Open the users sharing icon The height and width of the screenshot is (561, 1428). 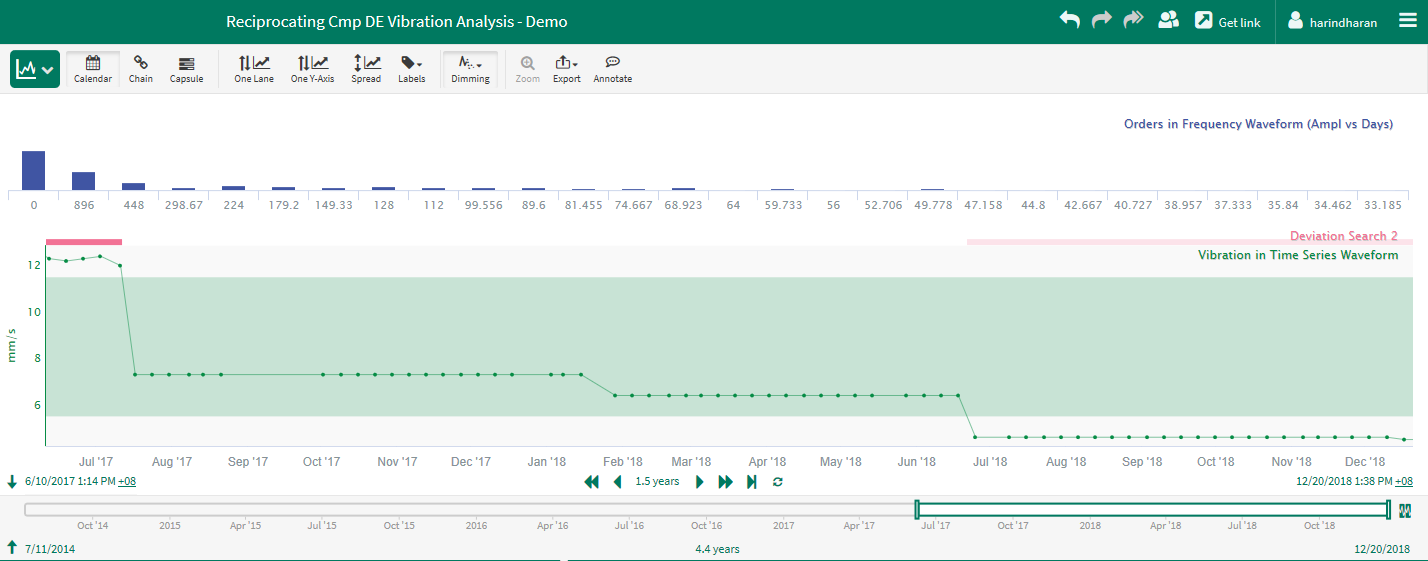(x=1168, y=21)
